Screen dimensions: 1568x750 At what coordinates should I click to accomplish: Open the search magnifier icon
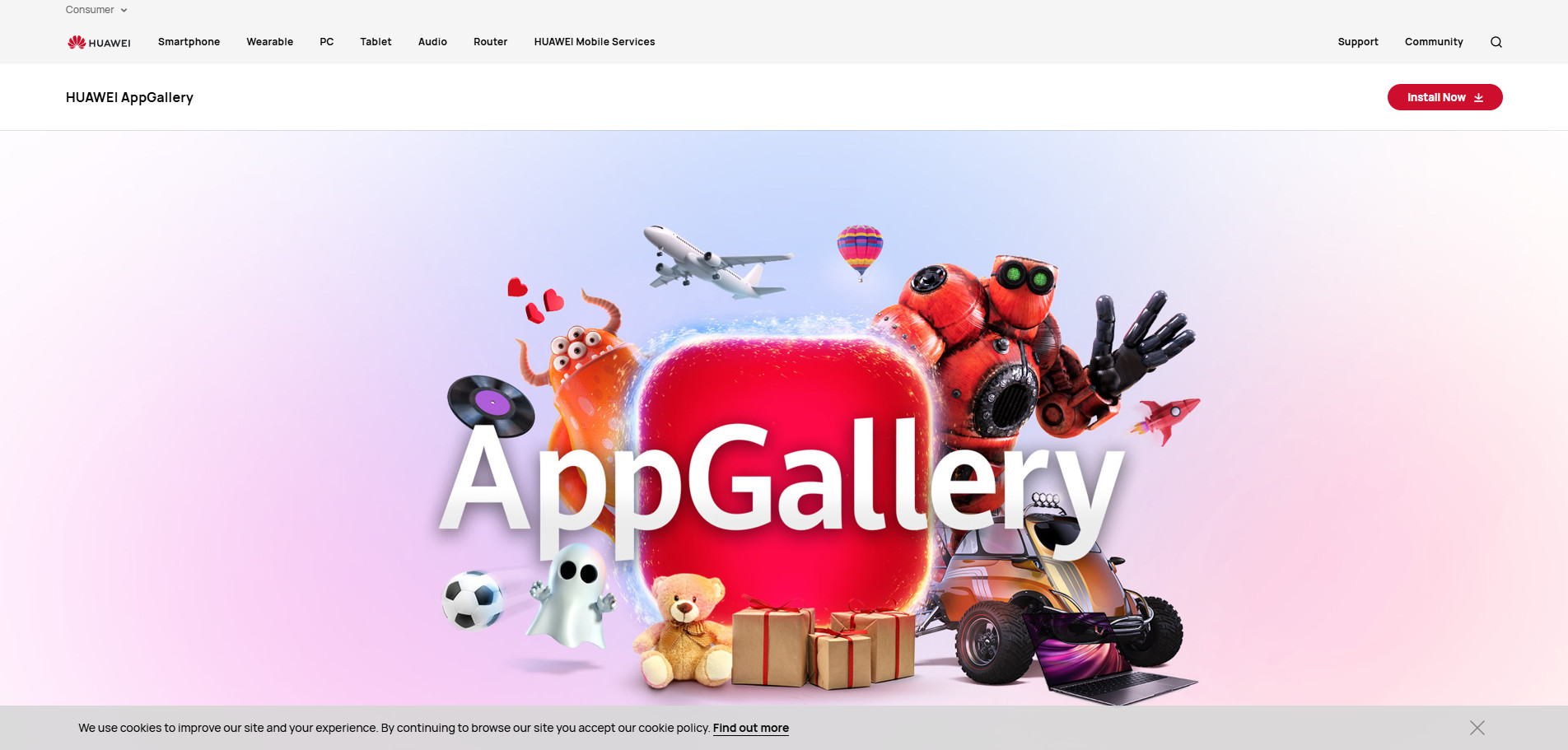(x=1496, y=42)
